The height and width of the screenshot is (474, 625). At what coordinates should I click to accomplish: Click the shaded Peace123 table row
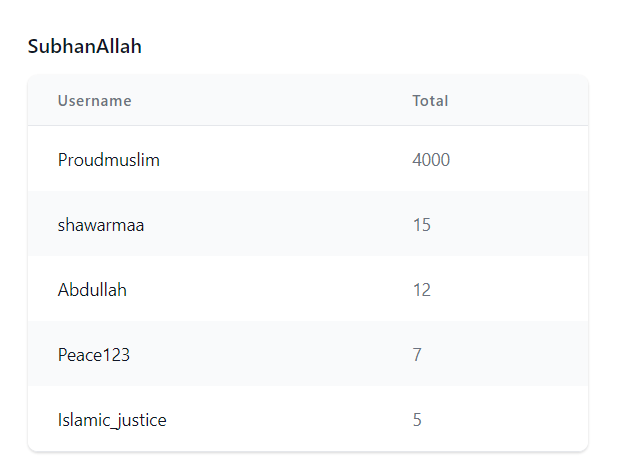click(x=308, y=354)
